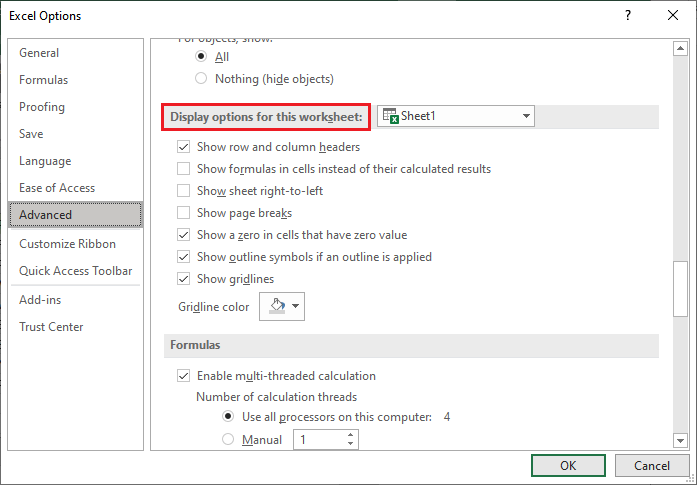Image resolution: width=697 pixels, height=485 pixels.
Task: Open the Formulas category
Action: pyautogui.click(x=42, y=80)
